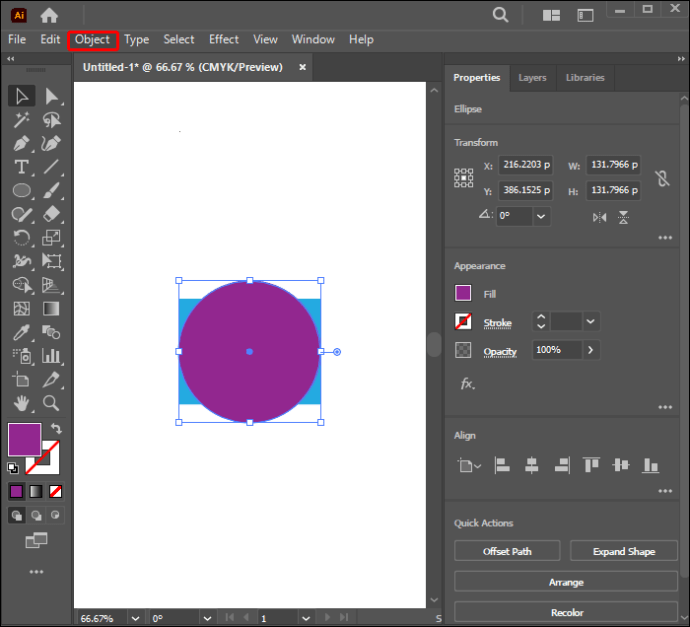
Task: Select the Hand tool
Action: tap(21, 403)
